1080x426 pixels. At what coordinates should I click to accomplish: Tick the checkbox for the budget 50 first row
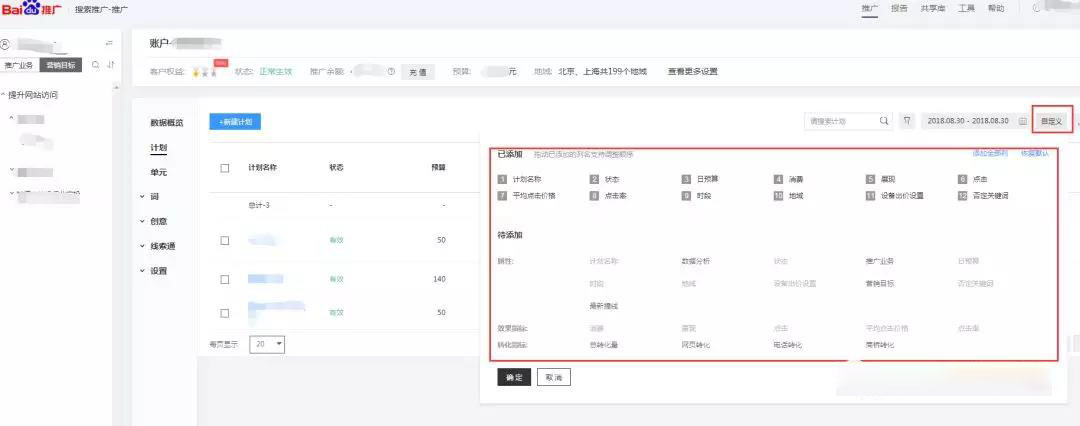pos(225,241)
